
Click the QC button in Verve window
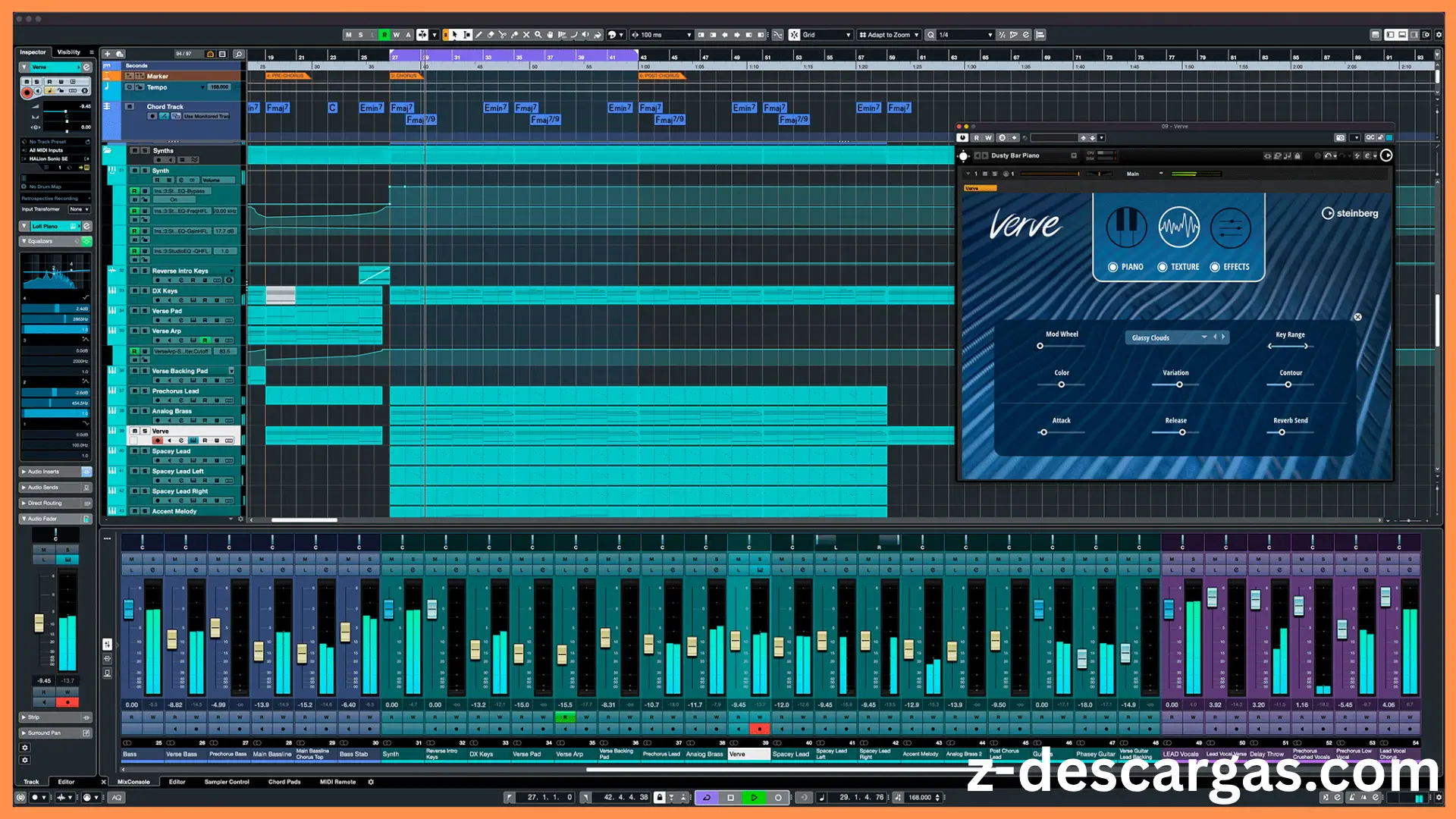[1370, 137]
